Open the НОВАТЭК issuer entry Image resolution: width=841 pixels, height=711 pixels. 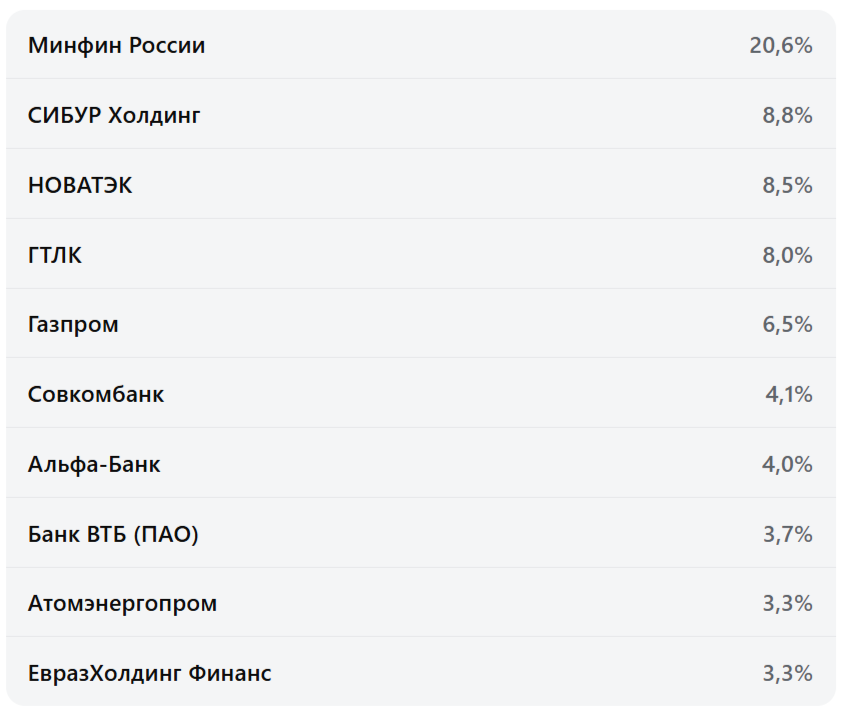tap(80, 185)
